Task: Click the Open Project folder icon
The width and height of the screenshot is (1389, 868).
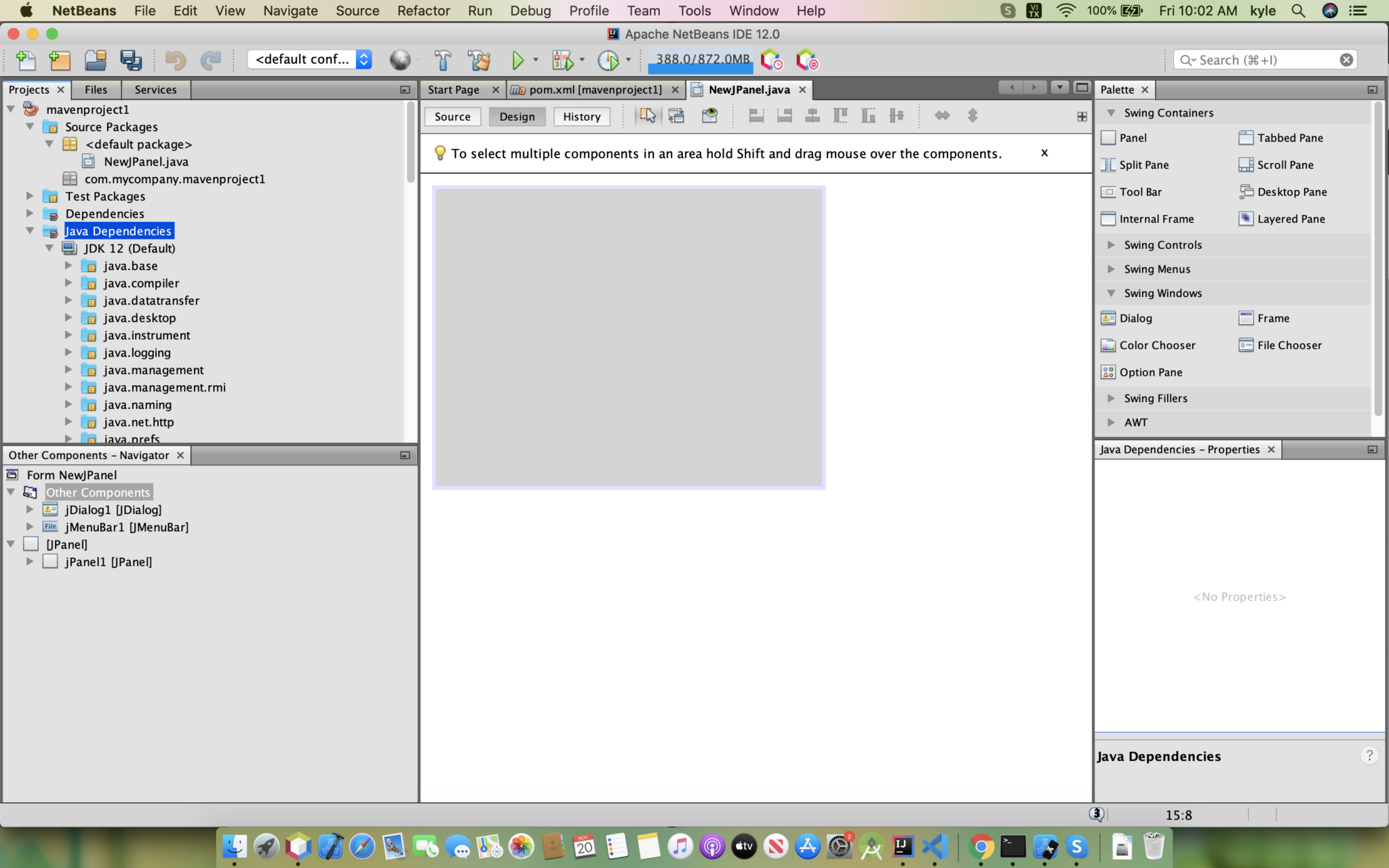Action: tap(96, 60)
